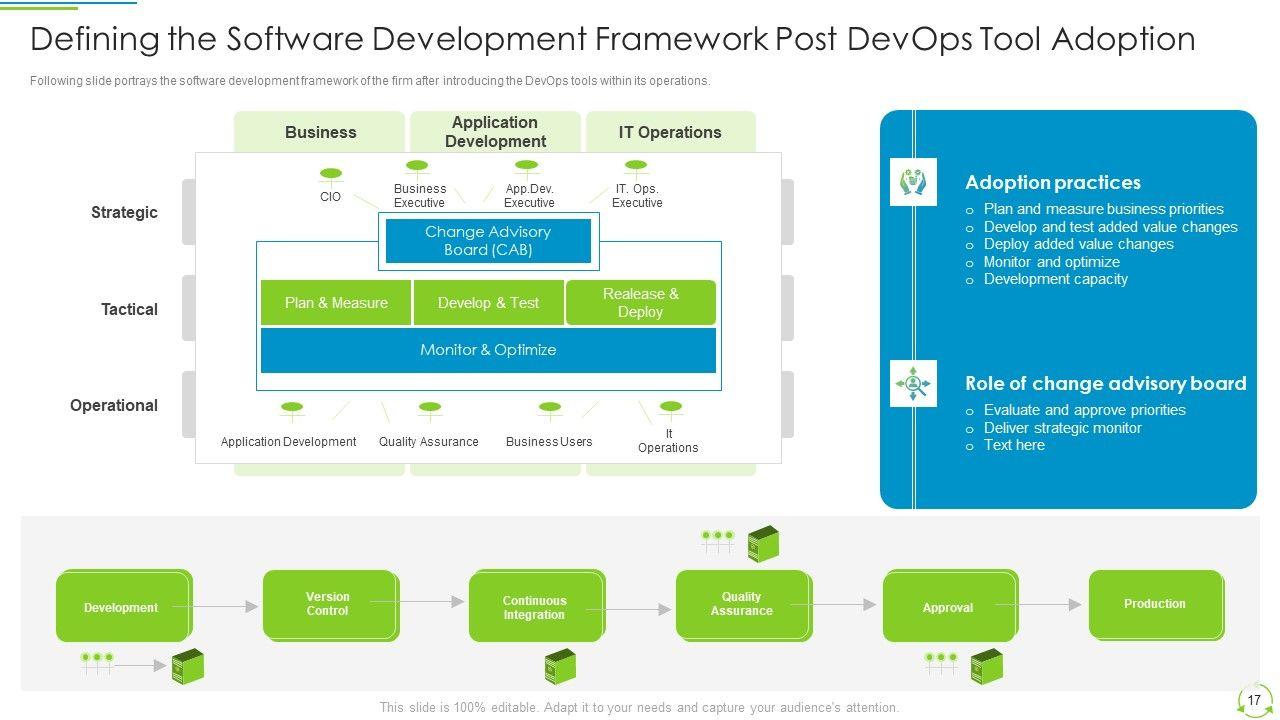Click the slide number 17 badge
This screenshot has height=720, width=1280.
(1253, 700)
